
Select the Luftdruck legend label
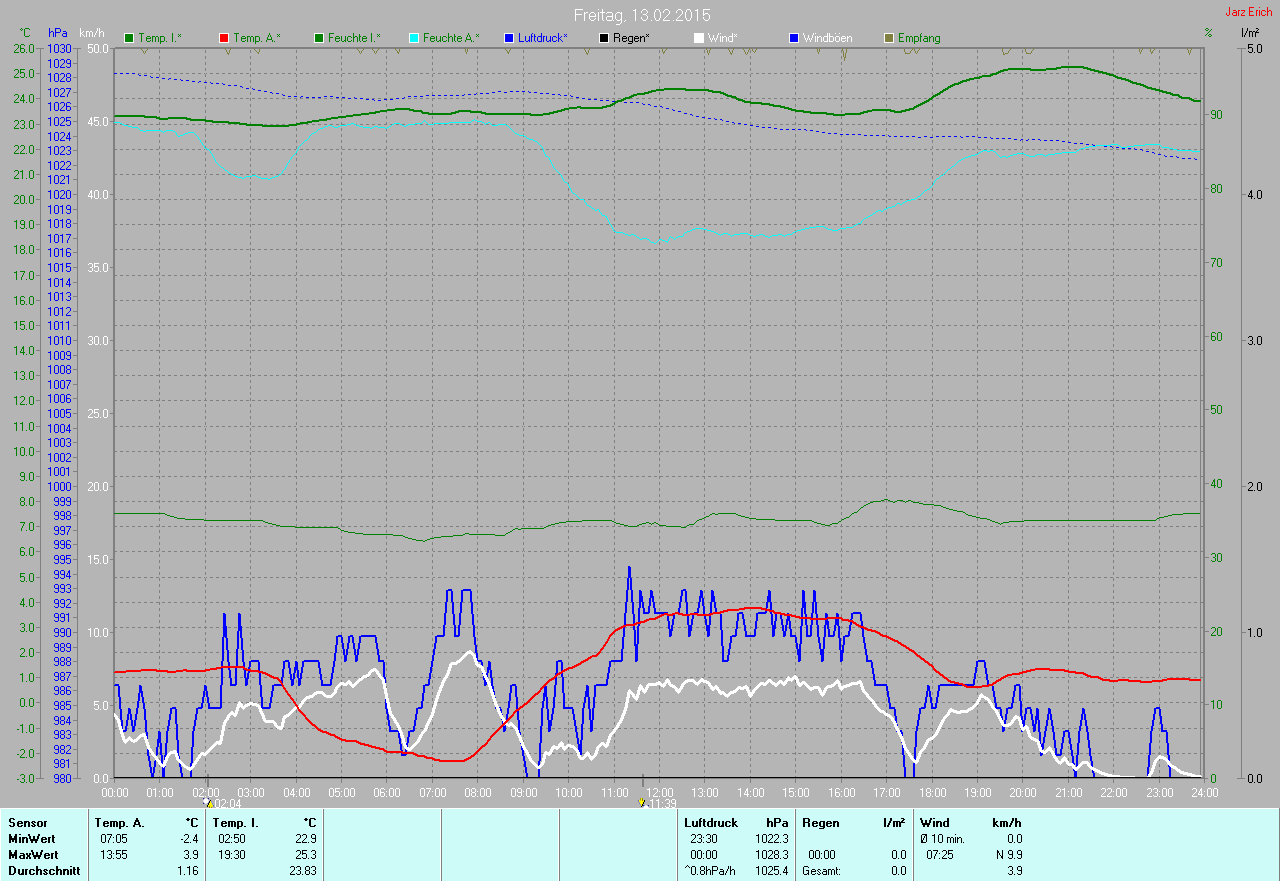point(542,38)
